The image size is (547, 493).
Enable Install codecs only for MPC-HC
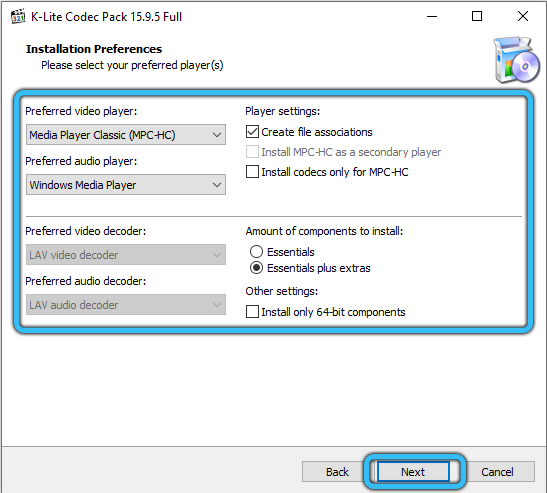pyautogui.click(x=252, y=172)
